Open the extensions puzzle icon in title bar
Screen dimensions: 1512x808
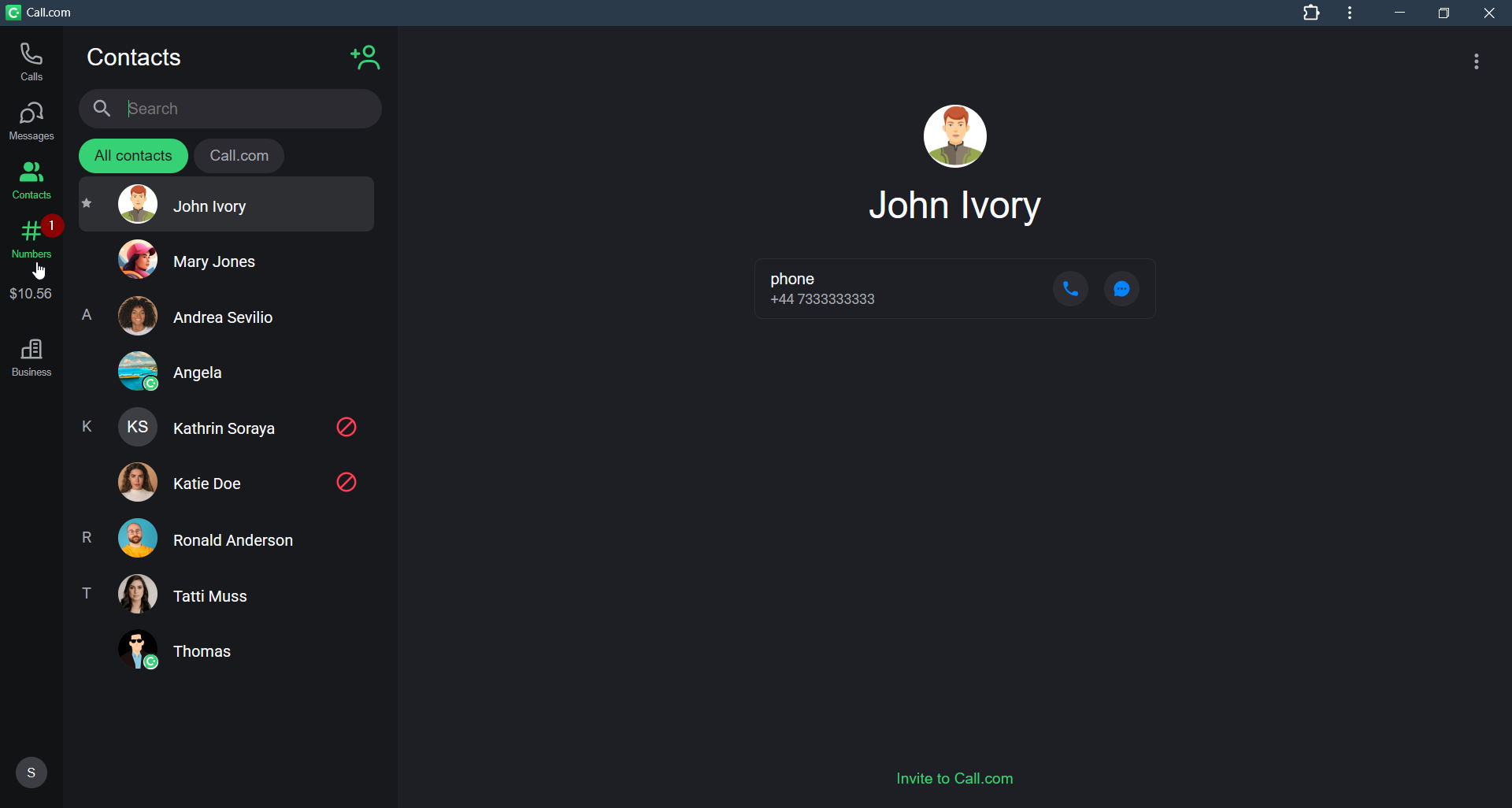coord(1311,13)
